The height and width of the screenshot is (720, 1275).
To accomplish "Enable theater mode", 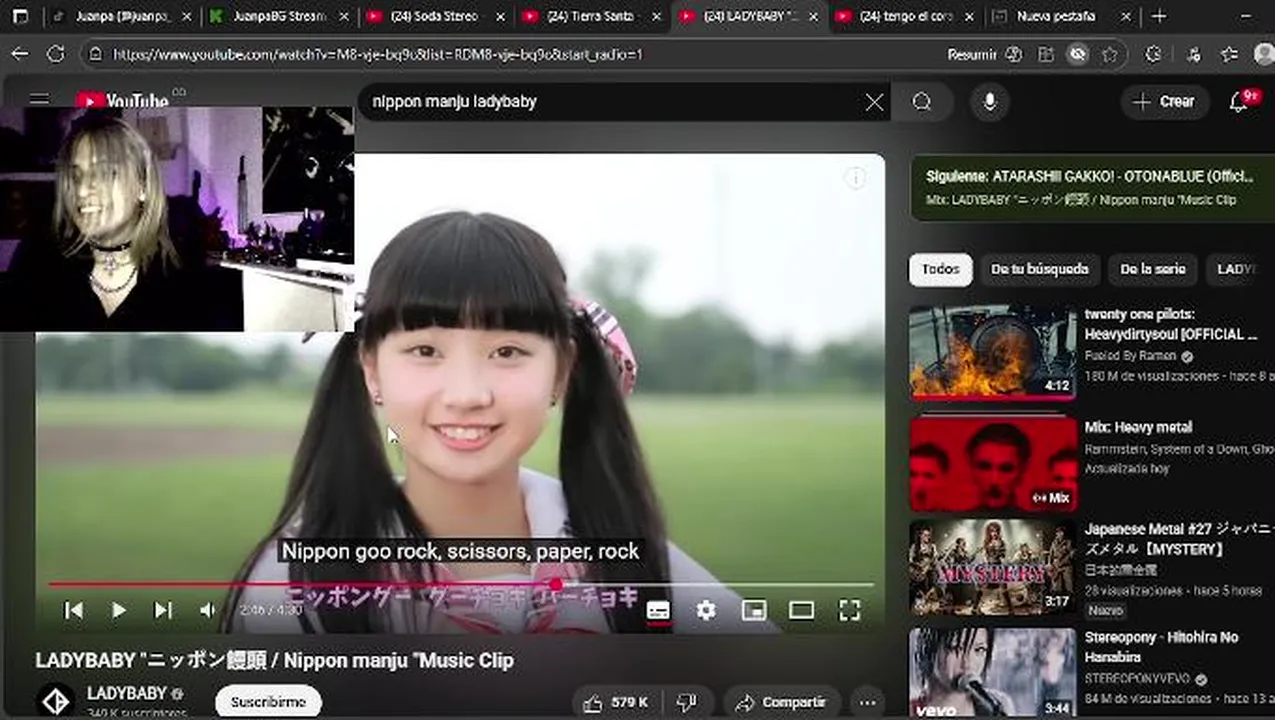I will tap(801, 610).
